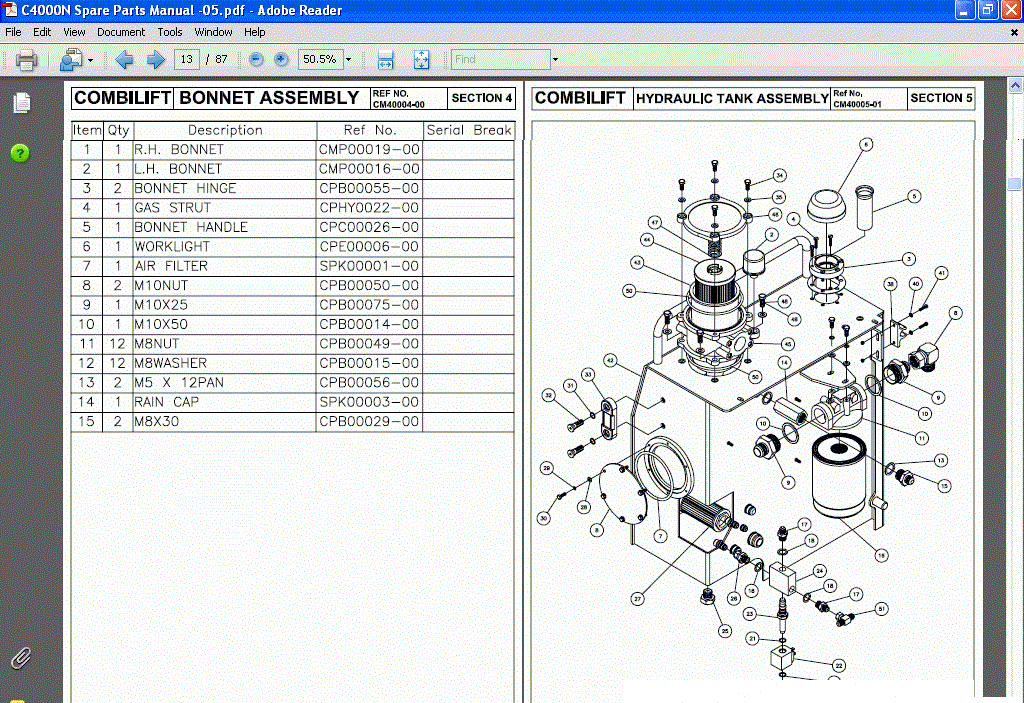Select the Zoom Out minus icon
The height and width of the screenshot is (703, 1024).
[256, 59]
